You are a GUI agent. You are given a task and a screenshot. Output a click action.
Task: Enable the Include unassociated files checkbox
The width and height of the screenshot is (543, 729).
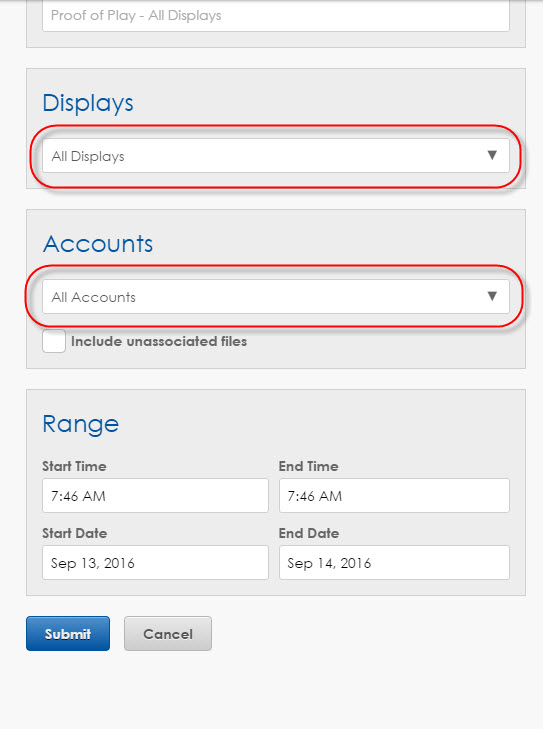point(54,341)
